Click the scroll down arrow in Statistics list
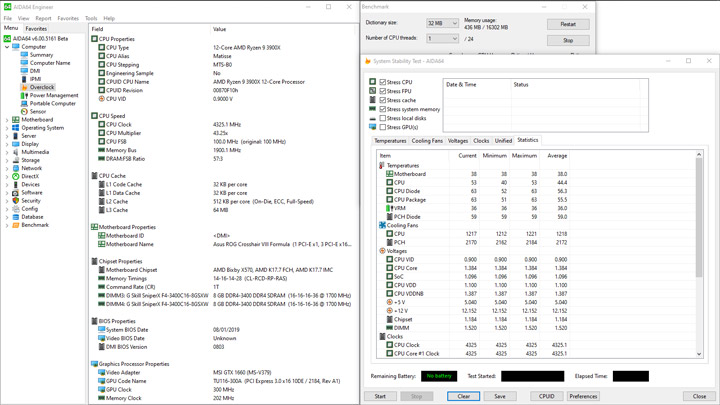Screen dimensions: 720x405 (x=699, y=354)
